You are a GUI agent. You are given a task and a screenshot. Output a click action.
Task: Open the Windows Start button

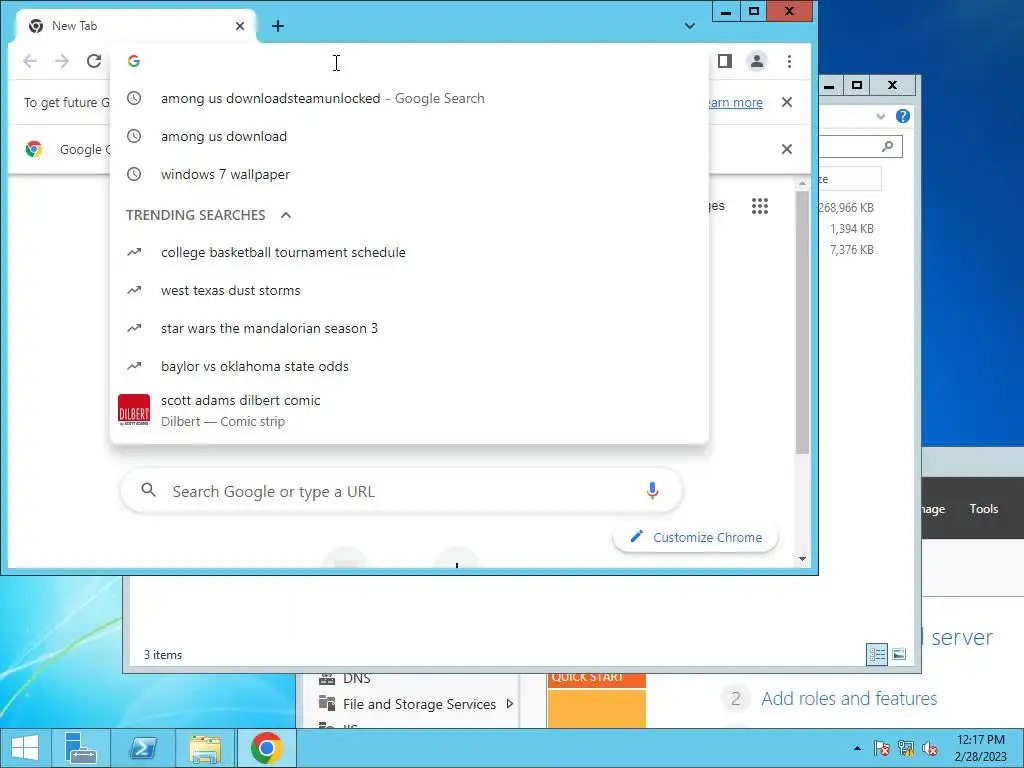click(x=25, y=748)
